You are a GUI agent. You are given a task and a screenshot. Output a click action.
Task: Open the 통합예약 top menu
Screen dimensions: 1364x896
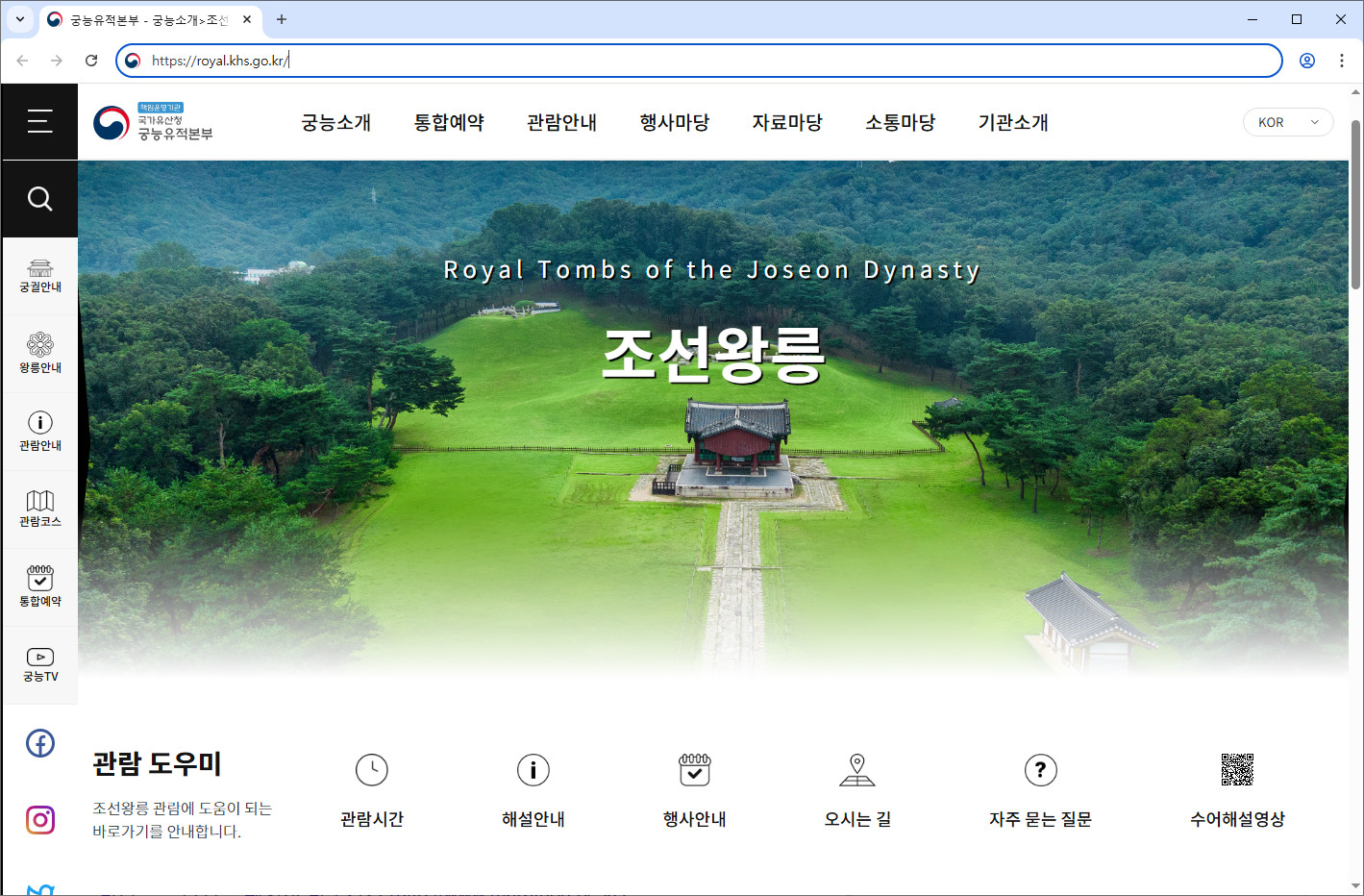click(x=449, y=122)
